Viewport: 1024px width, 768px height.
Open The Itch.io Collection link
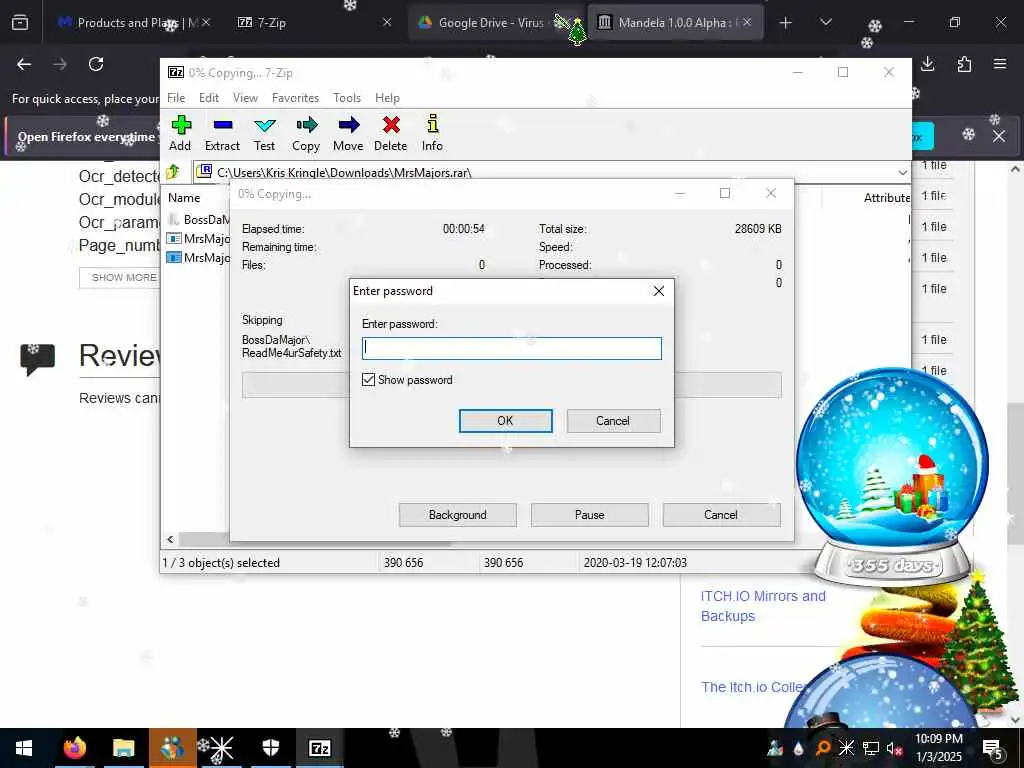tap(754, 687)
